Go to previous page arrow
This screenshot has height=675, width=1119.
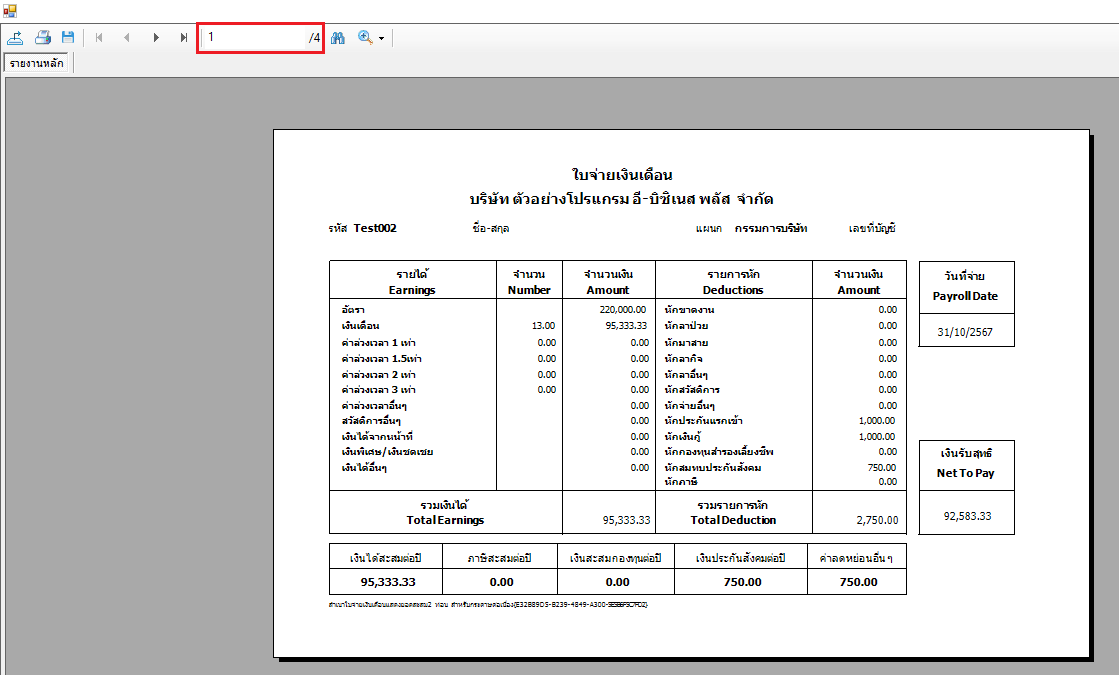(126, 38)
